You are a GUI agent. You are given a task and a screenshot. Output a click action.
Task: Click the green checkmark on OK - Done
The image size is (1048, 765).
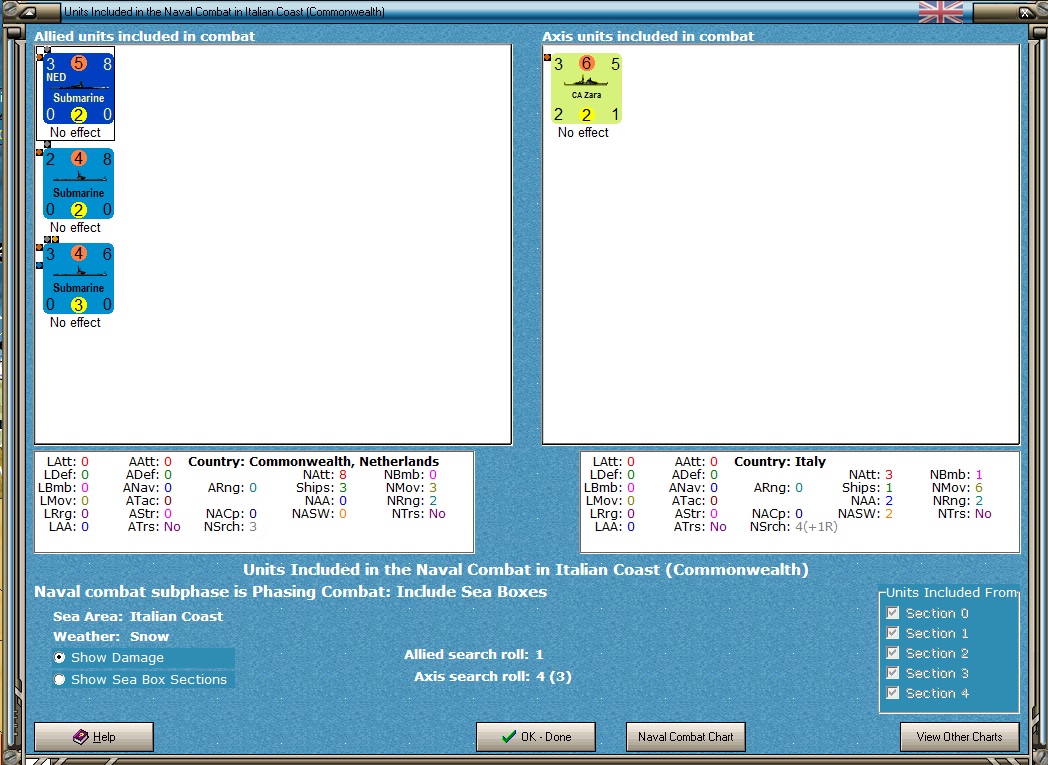tap(509, 736)
